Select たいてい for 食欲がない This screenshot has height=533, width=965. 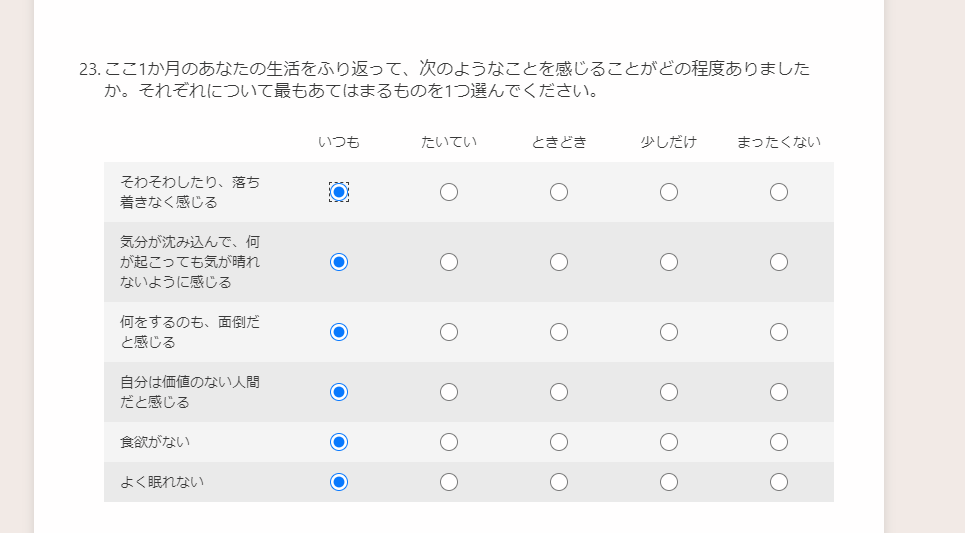click(x=449, y=442)
